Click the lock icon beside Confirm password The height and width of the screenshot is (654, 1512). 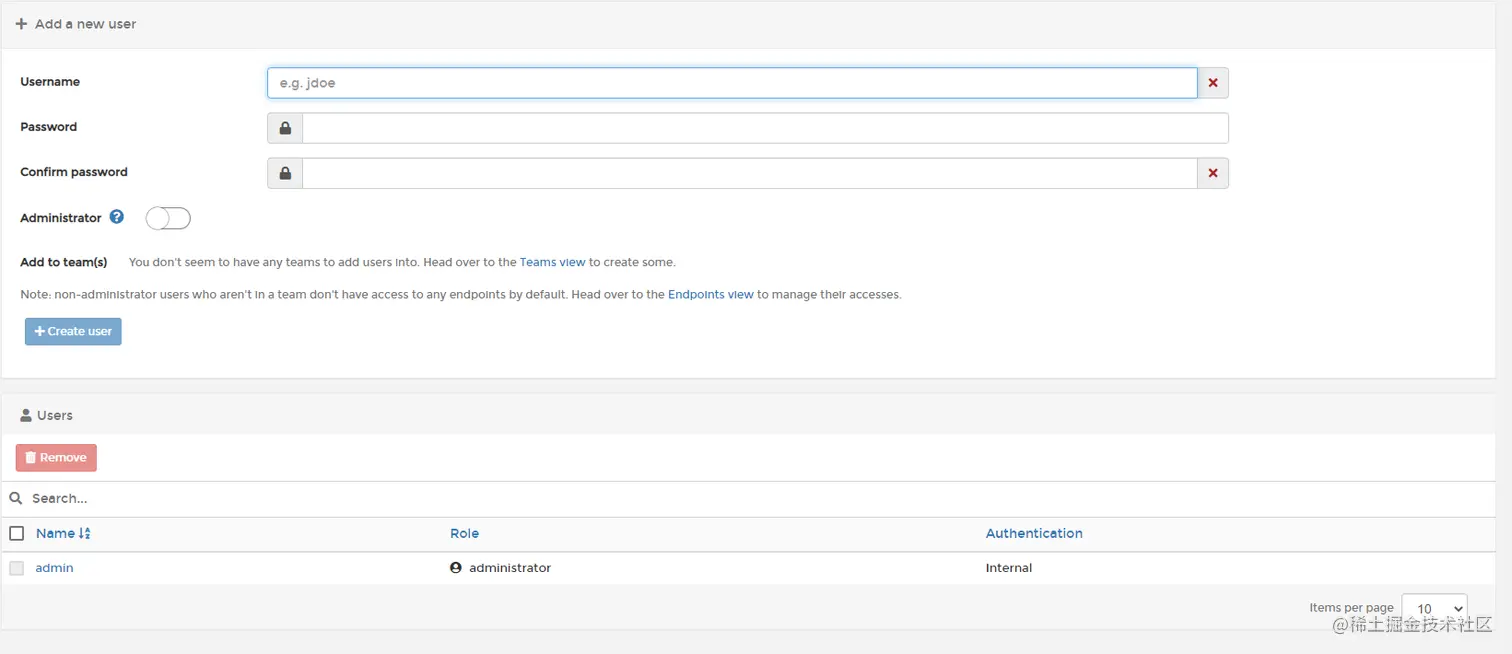(x=285, y=173)
